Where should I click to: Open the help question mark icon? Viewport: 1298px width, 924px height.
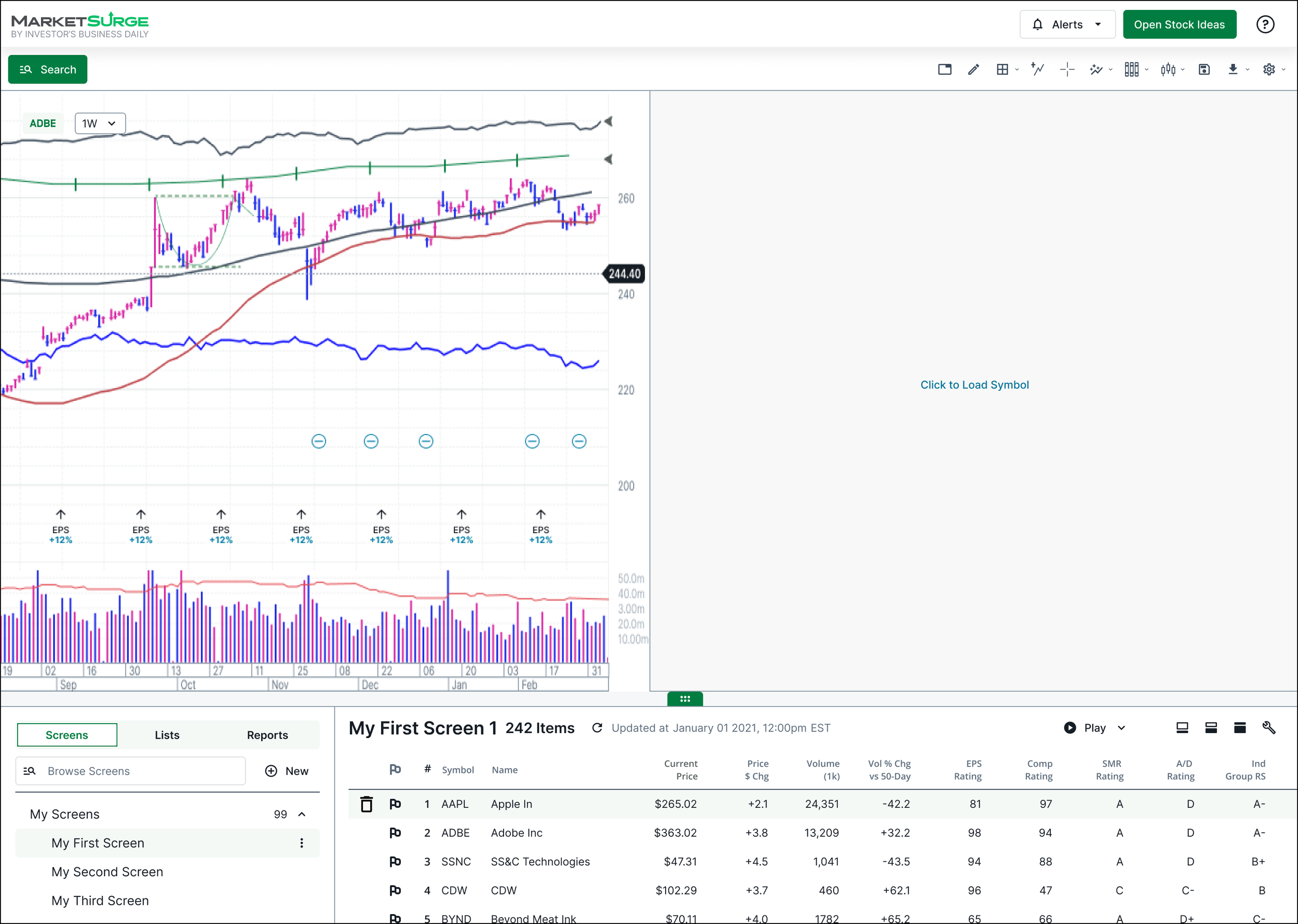pos(1265,24)
